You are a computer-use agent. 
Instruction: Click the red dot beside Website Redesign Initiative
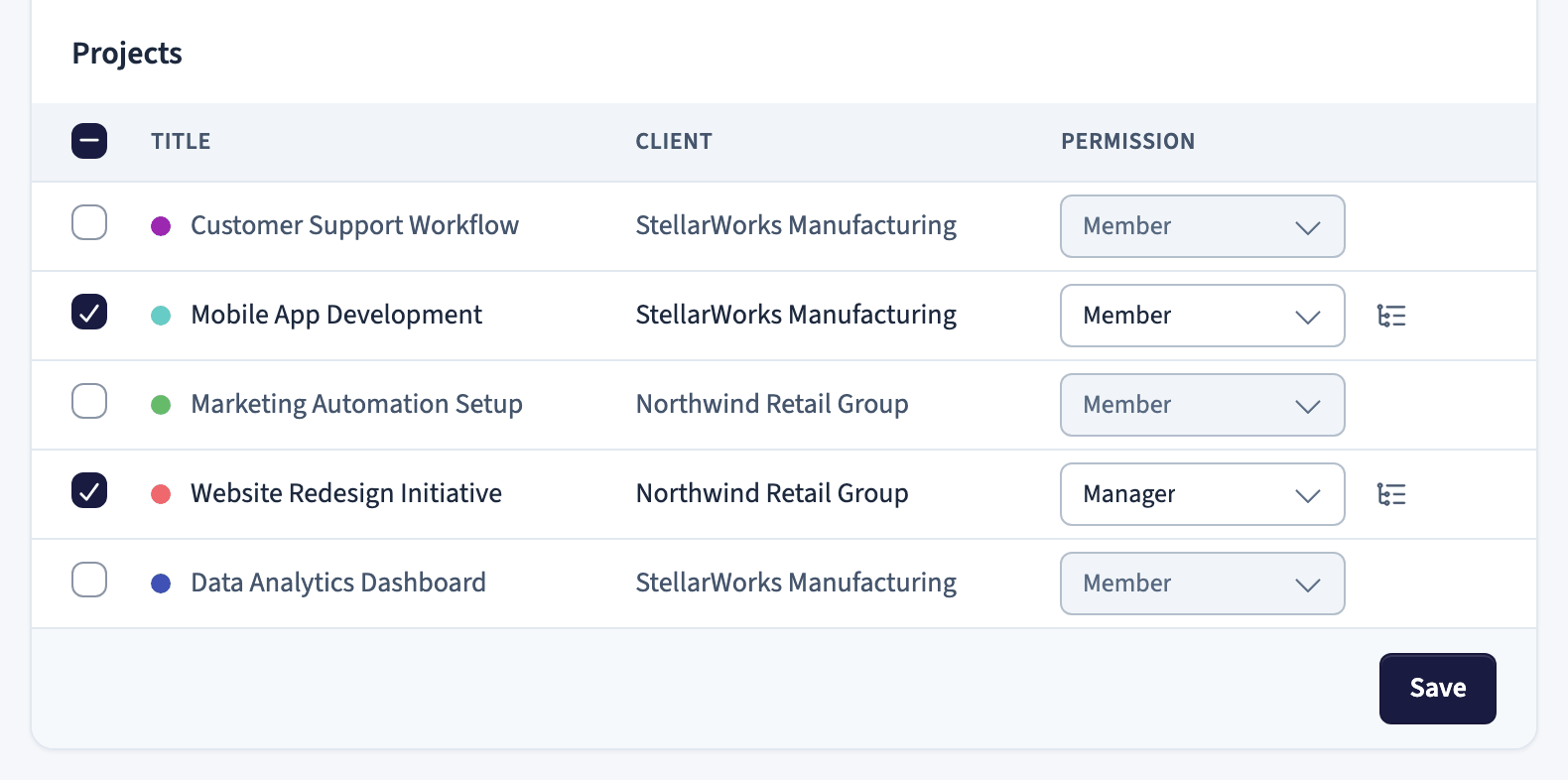click(x=161, y=494)
